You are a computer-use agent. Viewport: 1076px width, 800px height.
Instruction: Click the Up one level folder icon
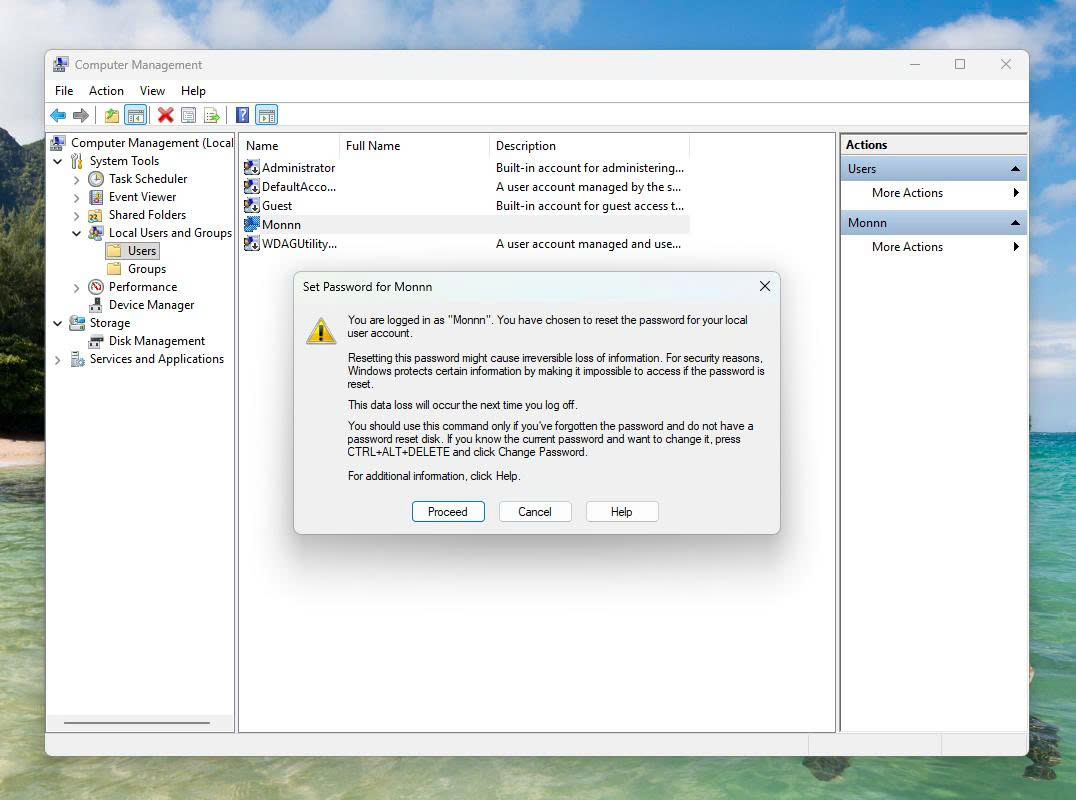(x=112, y=115)
